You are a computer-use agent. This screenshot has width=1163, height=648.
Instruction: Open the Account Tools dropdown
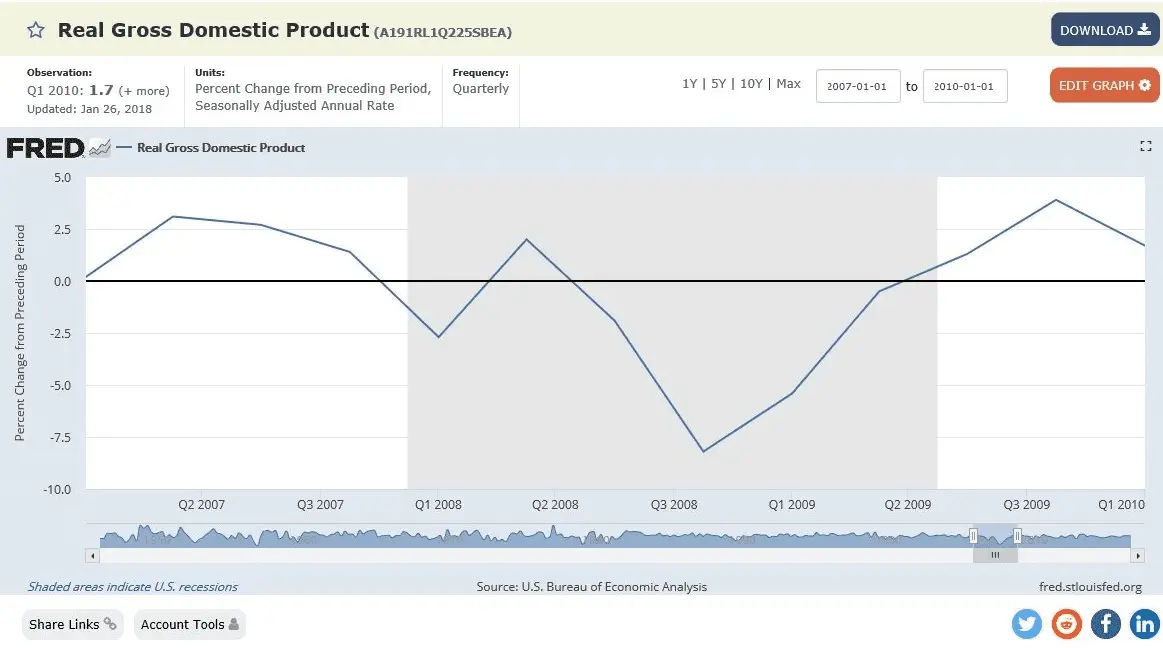189,624
